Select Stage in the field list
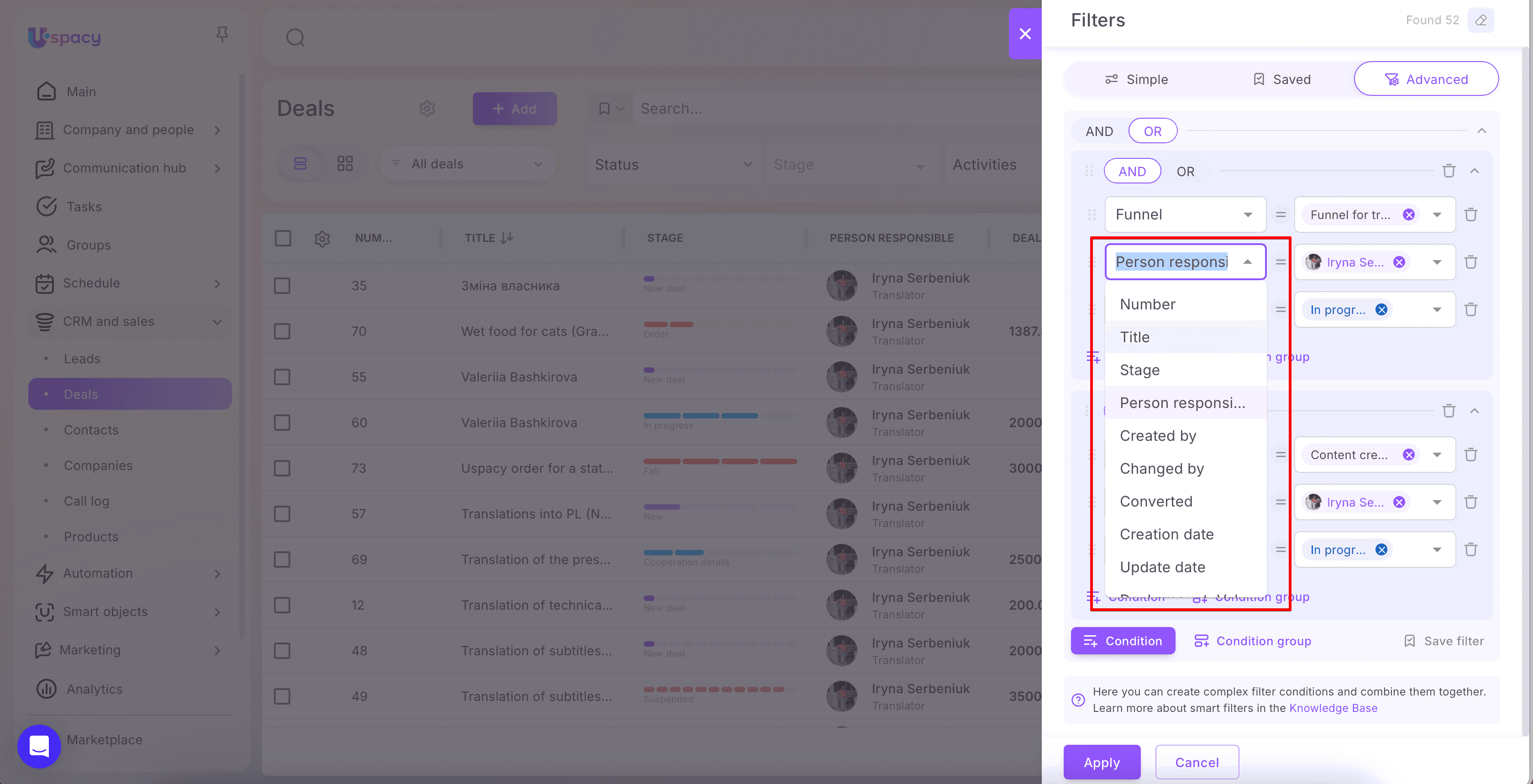 (1139, 370)
